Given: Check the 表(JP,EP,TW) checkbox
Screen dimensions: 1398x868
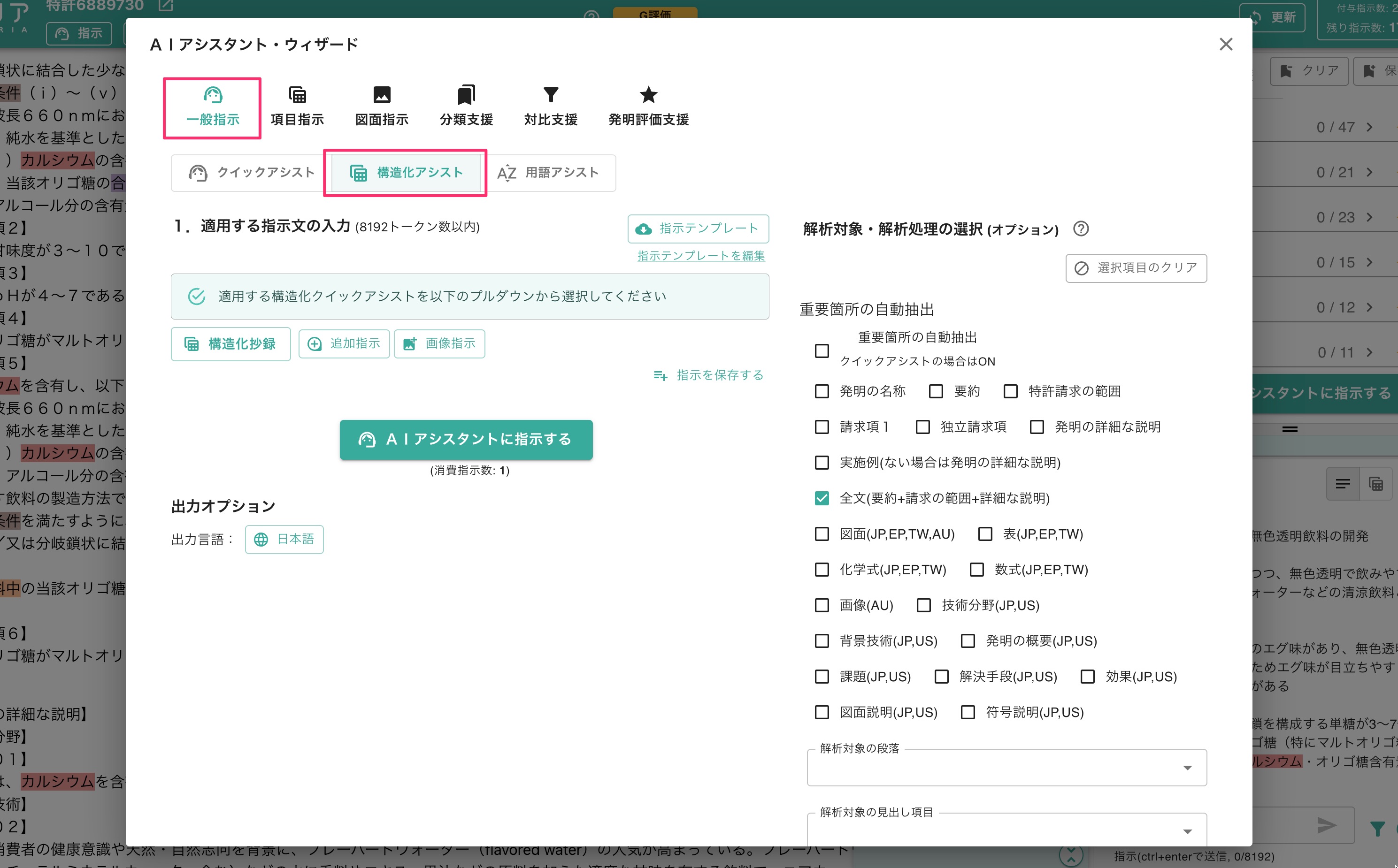Looking at the screenshot, I should click(985, 534).
